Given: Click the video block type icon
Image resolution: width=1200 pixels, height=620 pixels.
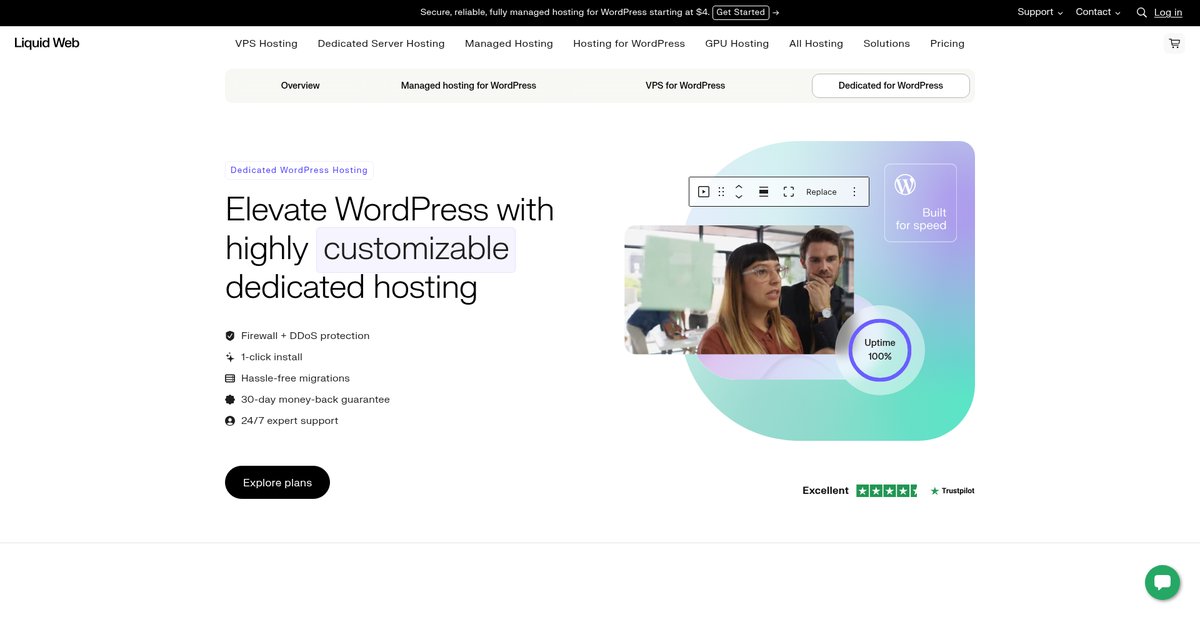Looking at the screenshot, I should (x=704, y=192).
